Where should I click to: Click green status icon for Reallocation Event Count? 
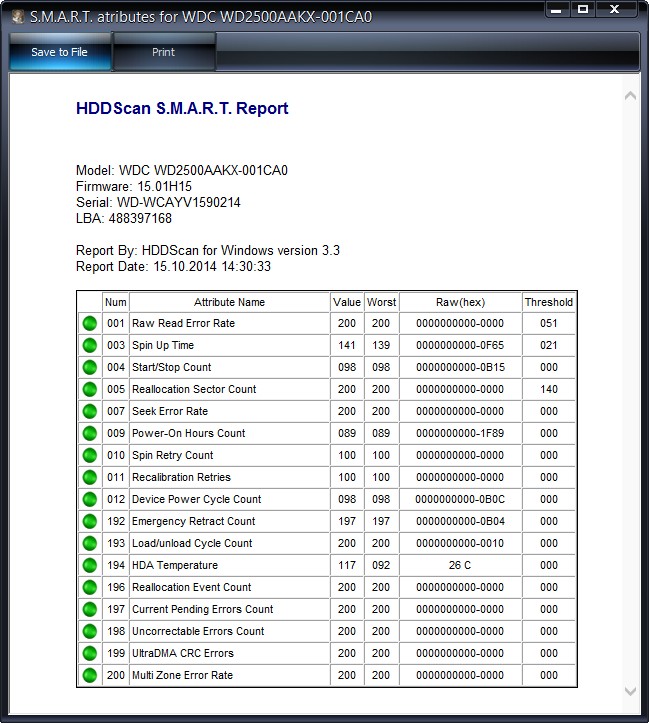(90, 587)
